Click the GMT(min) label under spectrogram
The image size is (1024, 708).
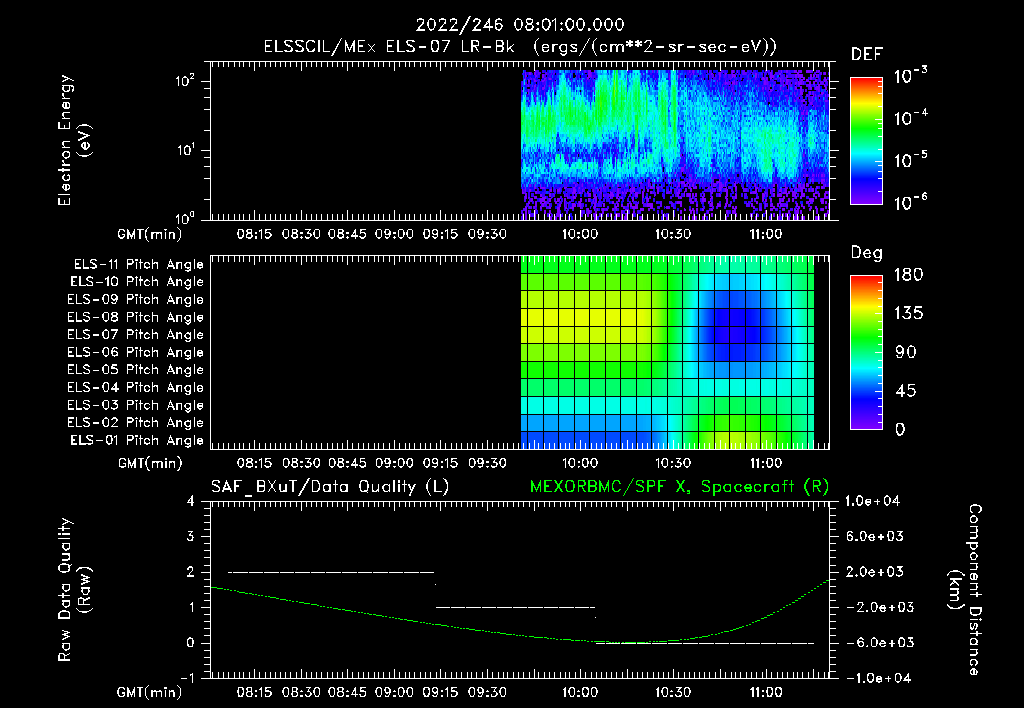(x=150, y=235)
